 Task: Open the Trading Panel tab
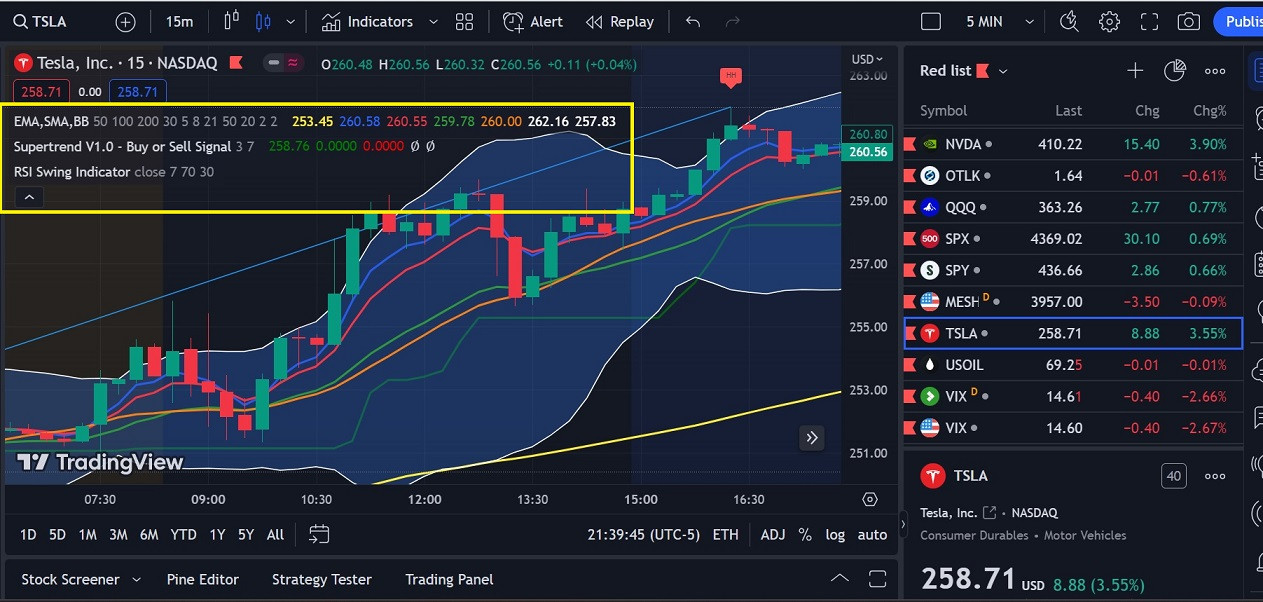449,579
